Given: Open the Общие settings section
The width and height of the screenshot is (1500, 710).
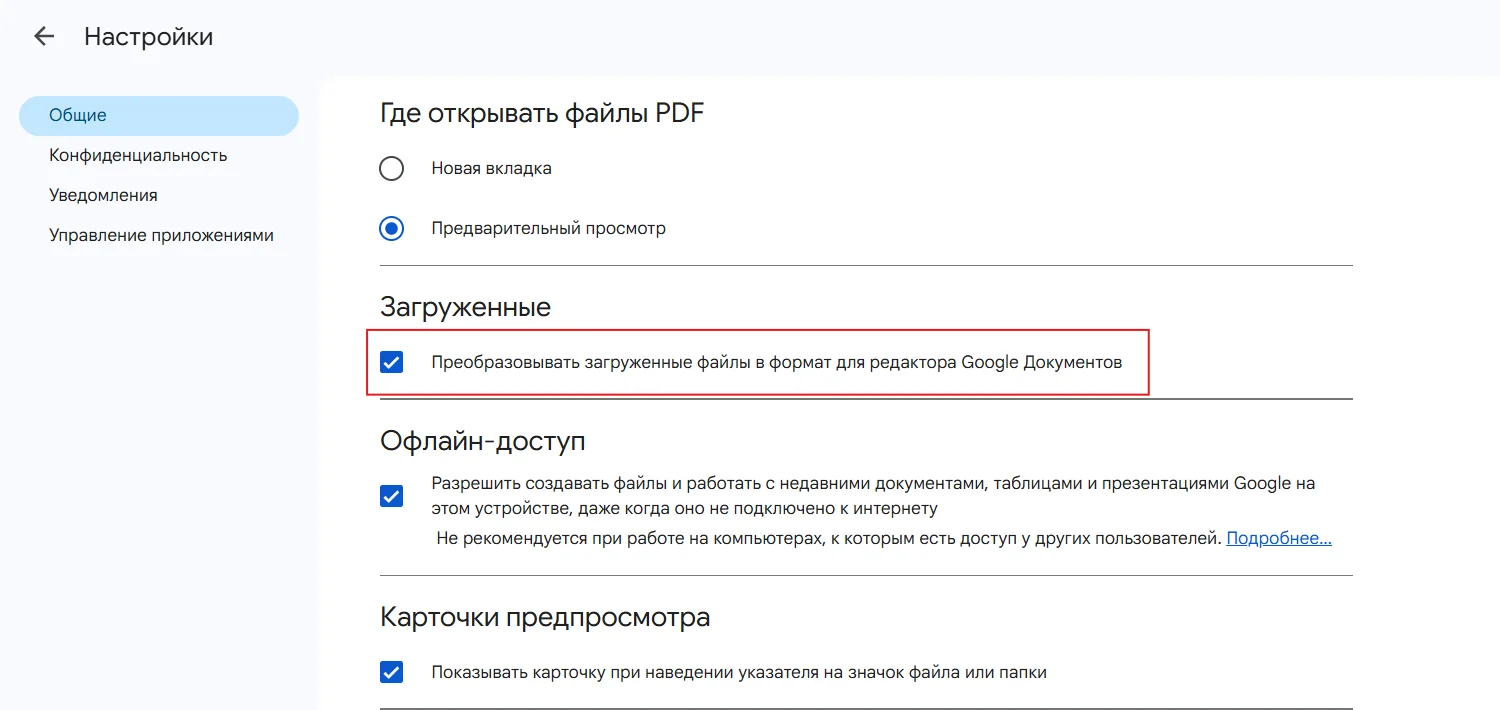Looking at the screenshot, I should 159,115.
